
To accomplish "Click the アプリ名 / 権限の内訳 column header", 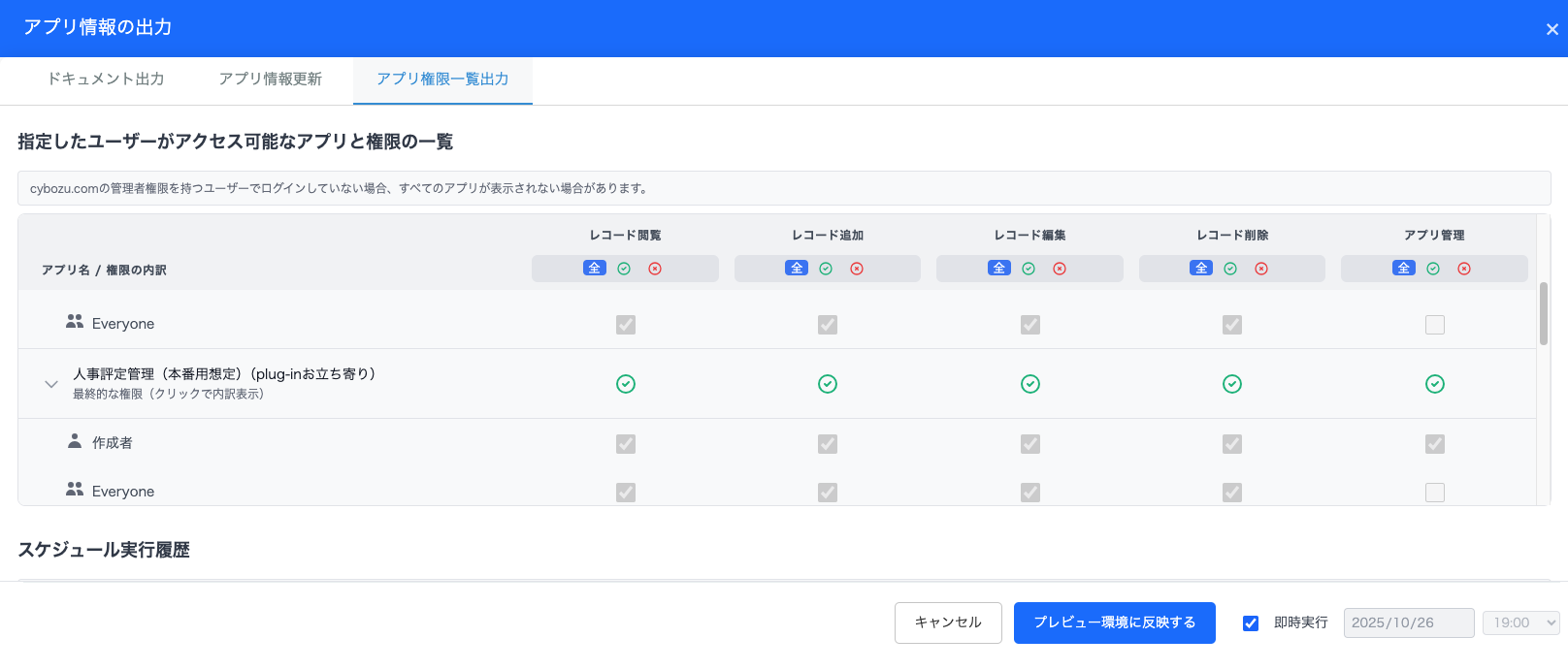I will point(104,271).
